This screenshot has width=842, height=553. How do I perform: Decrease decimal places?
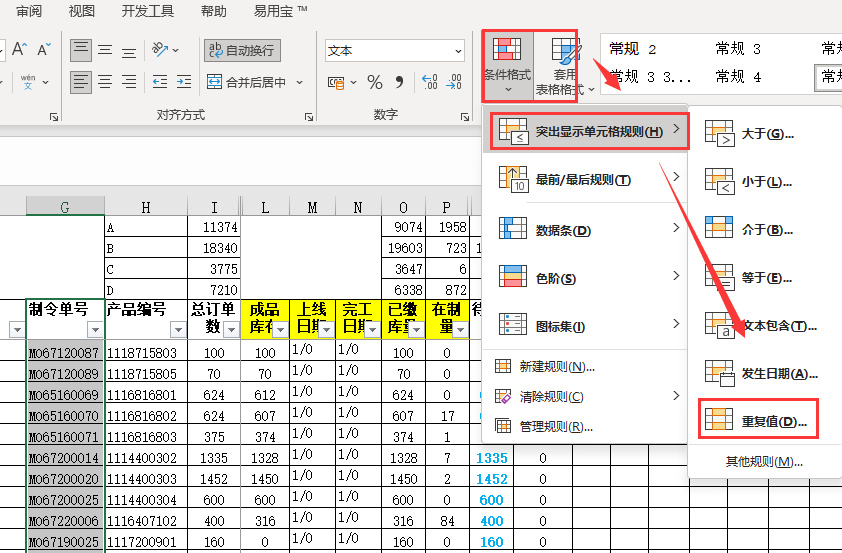[454, 82]
